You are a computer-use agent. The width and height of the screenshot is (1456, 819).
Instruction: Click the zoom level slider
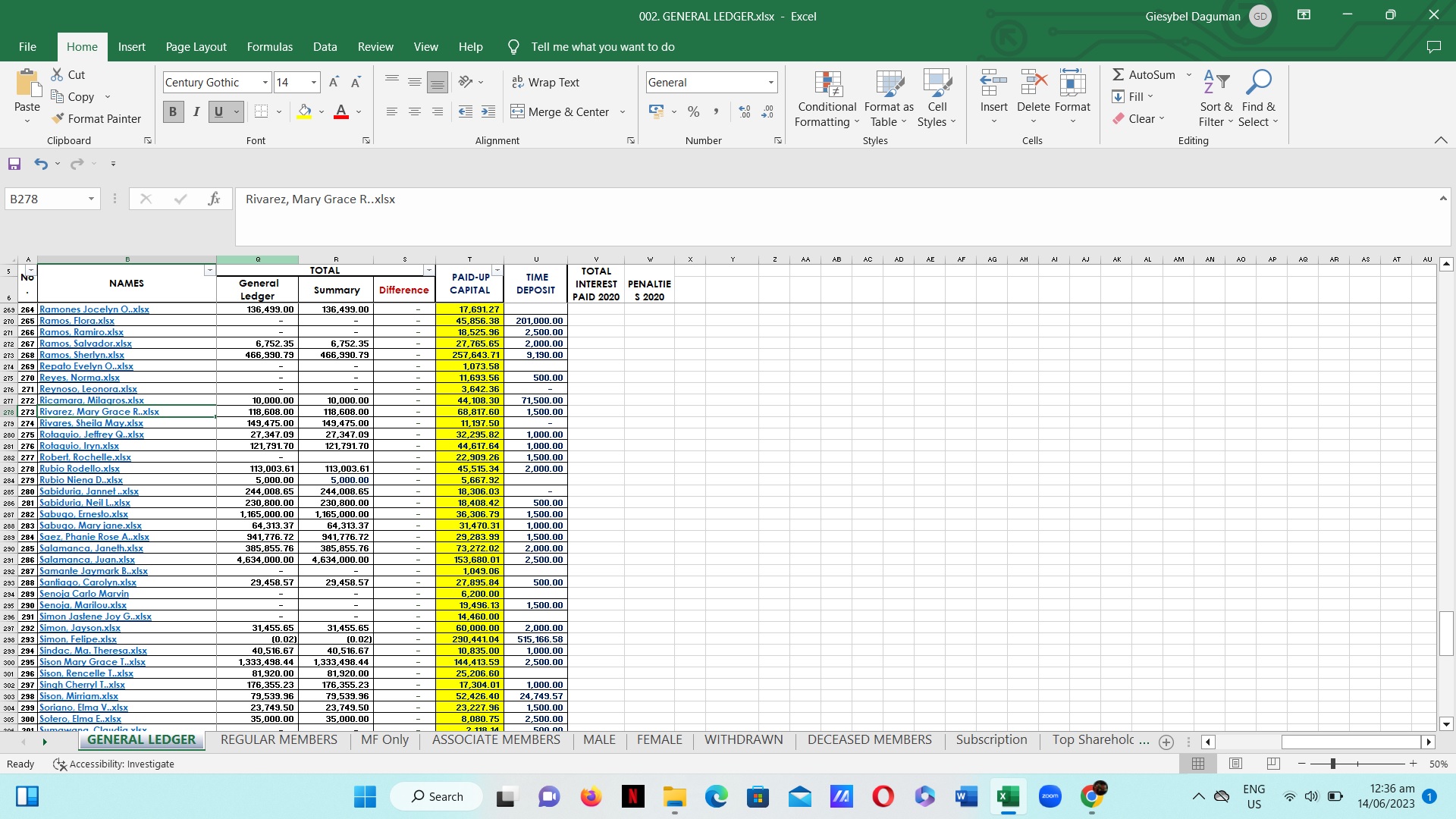click(1332, 764)
